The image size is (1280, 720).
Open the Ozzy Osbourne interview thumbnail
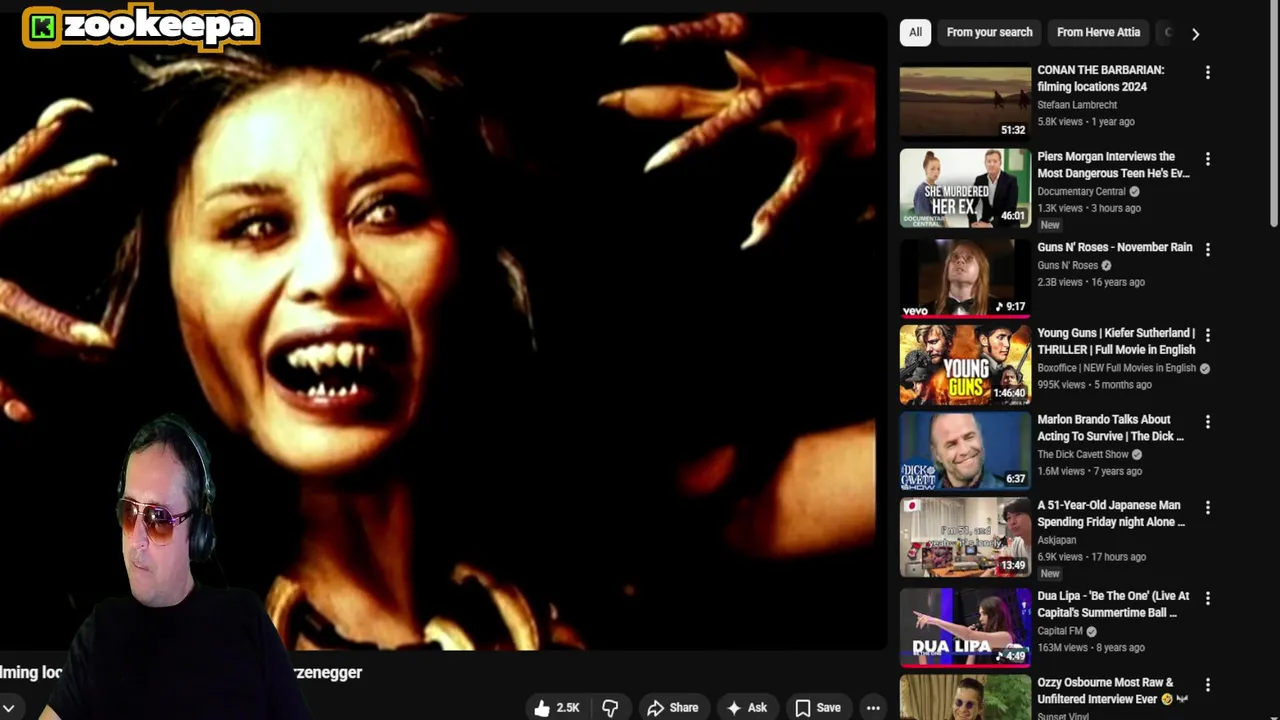(965, 697)
